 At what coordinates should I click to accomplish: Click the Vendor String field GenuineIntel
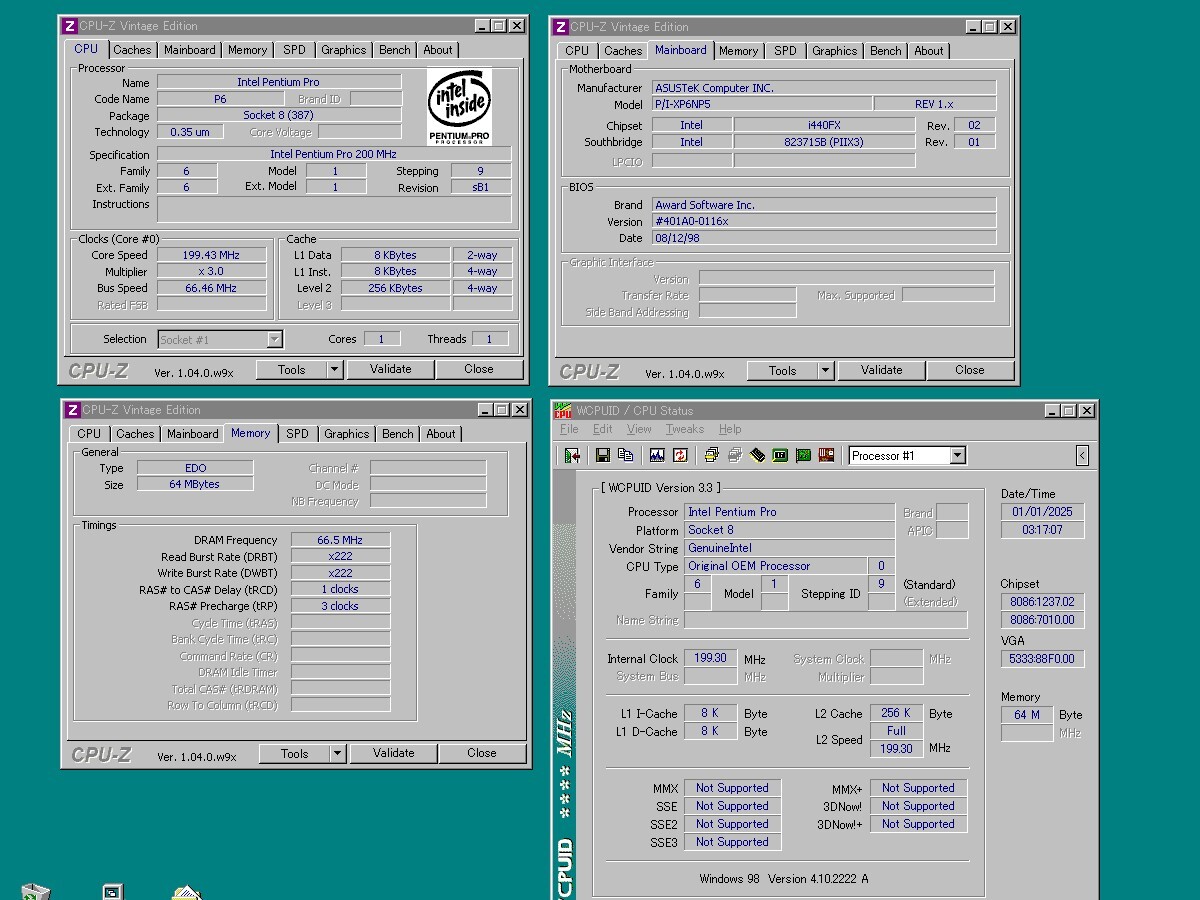click(790, 548)
